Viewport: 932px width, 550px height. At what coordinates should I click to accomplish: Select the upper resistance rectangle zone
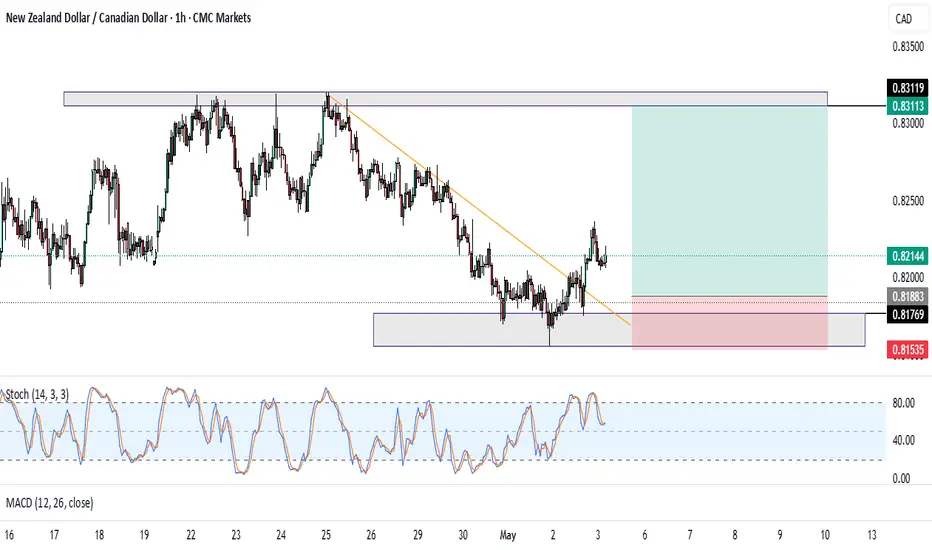tap(445, 99)
